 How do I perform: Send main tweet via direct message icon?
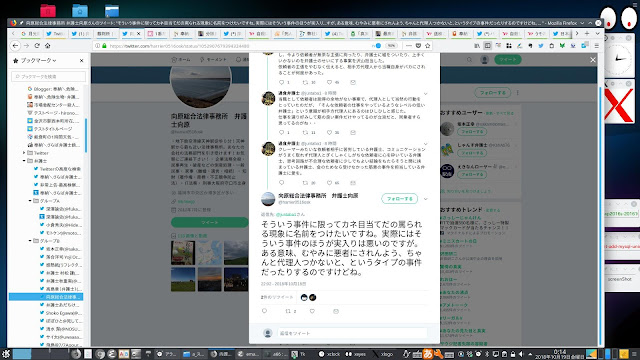(336, 311)
